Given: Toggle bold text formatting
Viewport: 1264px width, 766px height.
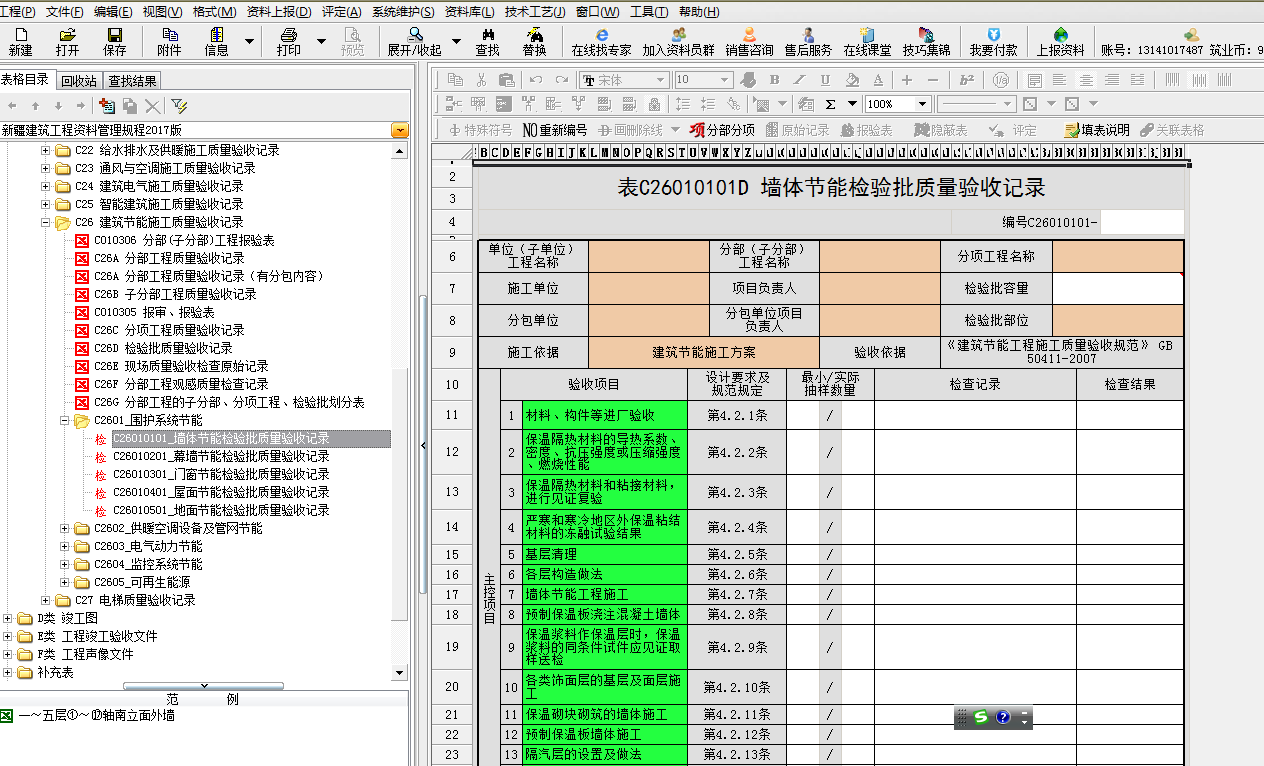Looking at the screenshot, I should [x=774, y=80].
